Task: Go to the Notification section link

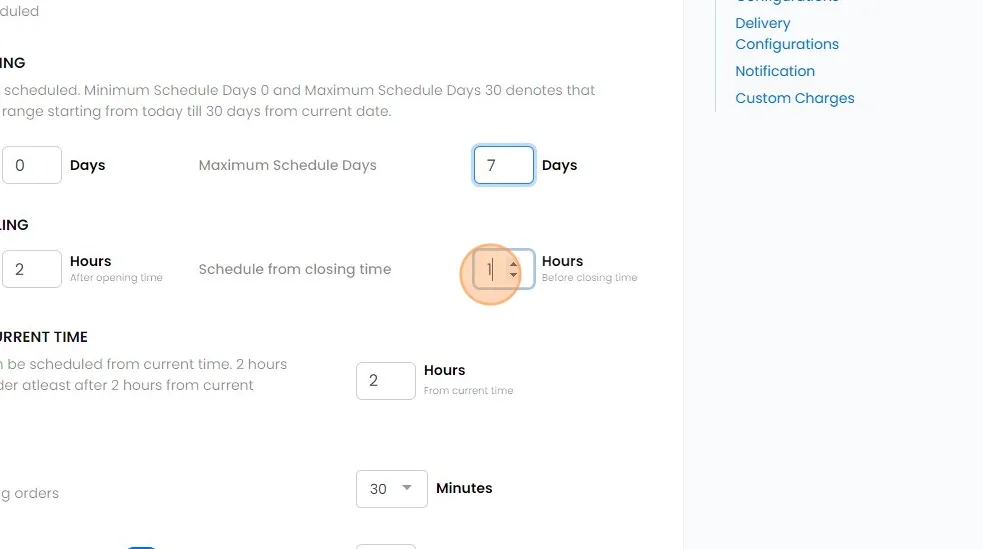Action: point(774,71)
